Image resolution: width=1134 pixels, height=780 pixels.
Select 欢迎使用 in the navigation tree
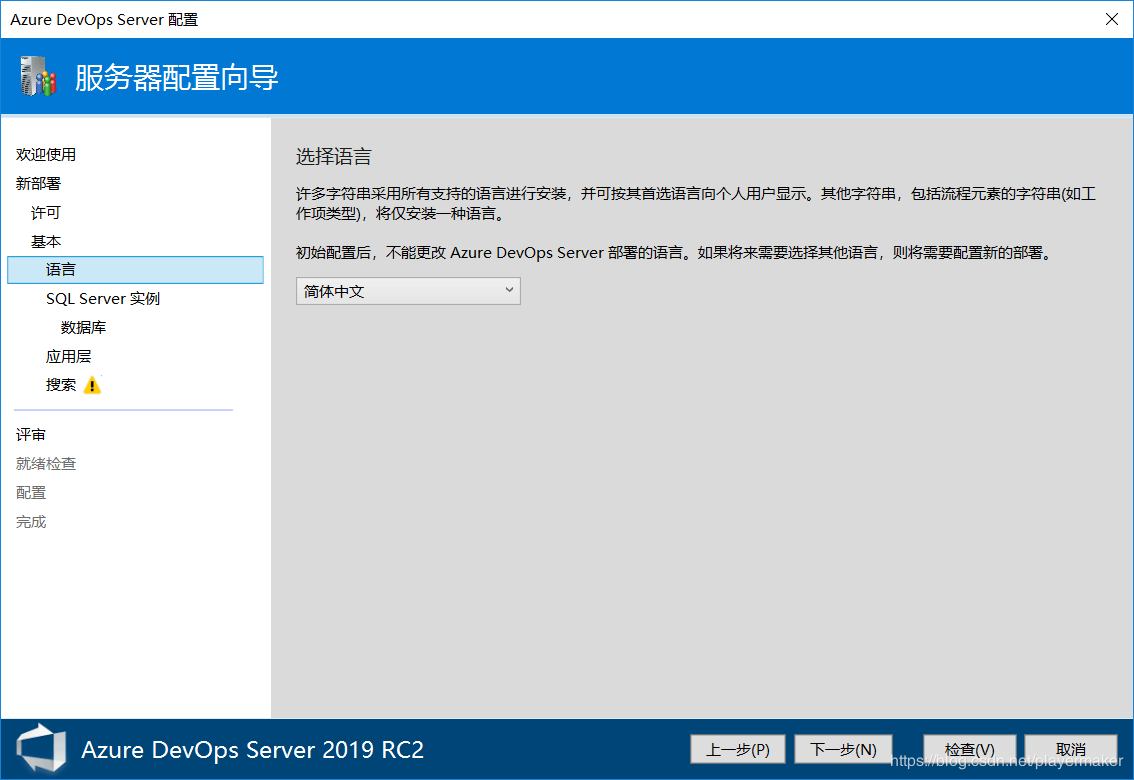(x=46, y=155)
